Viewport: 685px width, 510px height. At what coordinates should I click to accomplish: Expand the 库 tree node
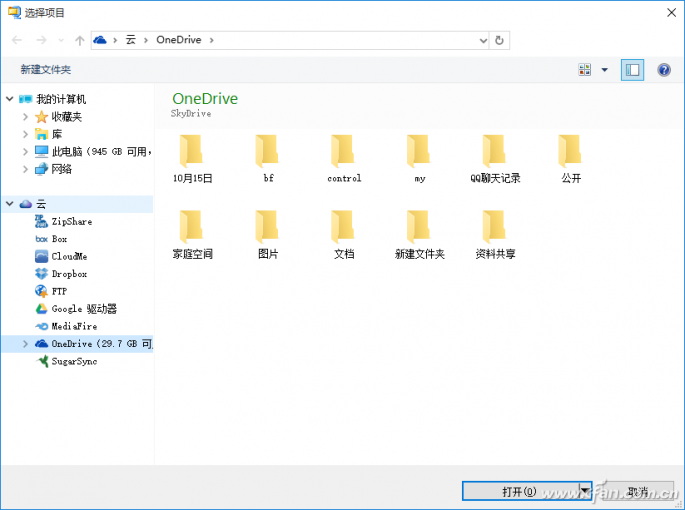click(25, 134)
